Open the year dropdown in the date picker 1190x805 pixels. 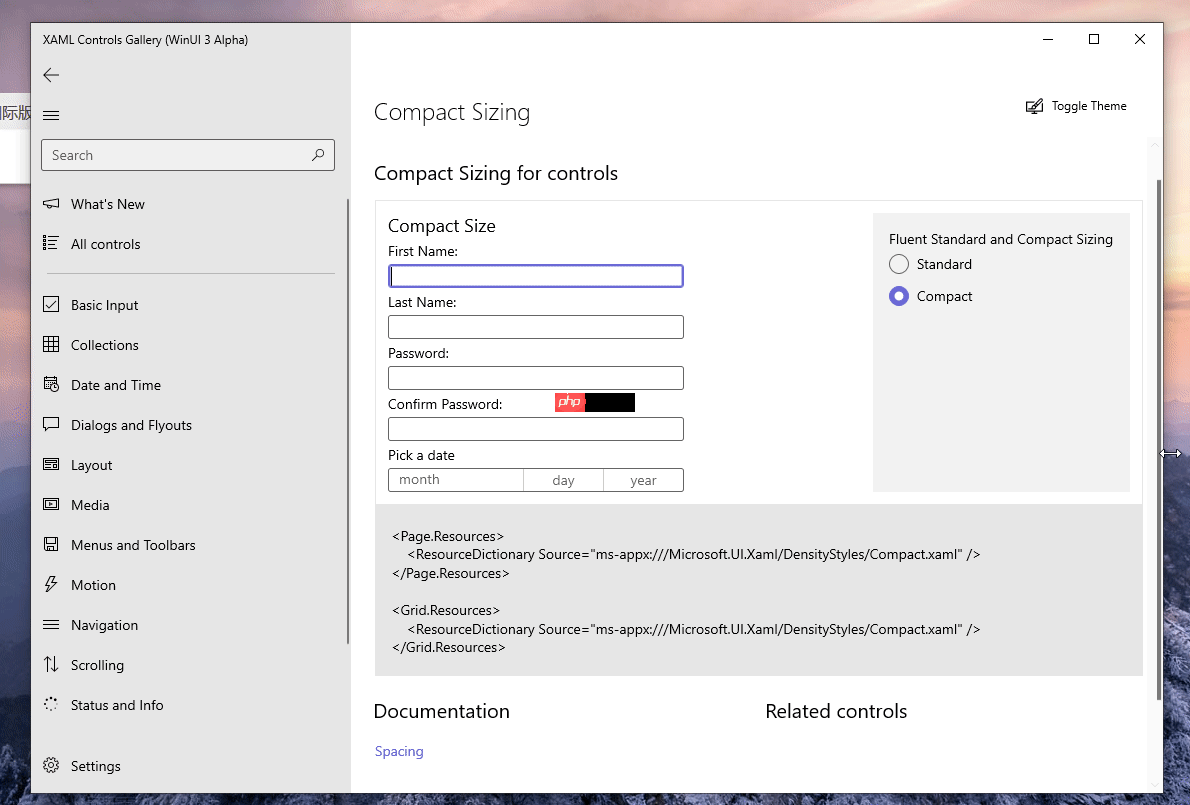pos(643,480)
